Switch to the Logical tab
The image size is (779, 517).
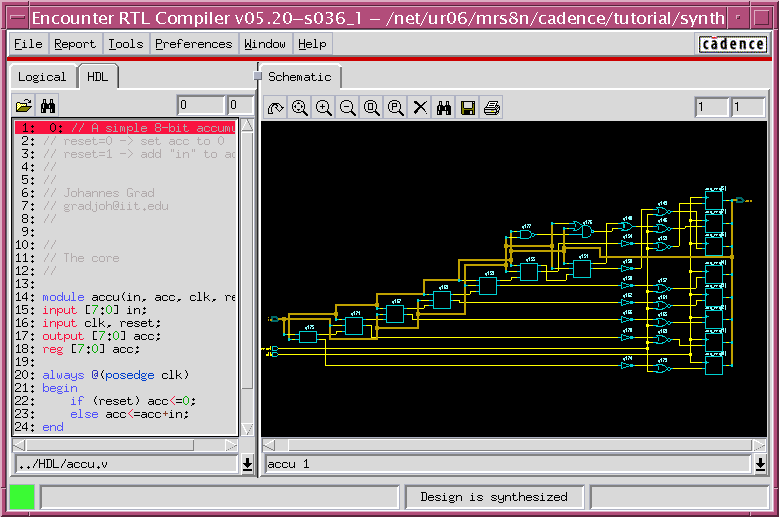42,77
